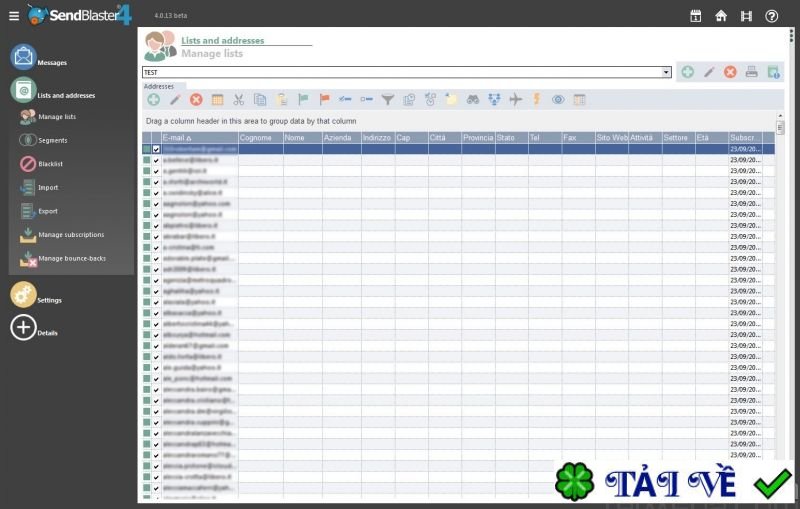Click the orange flag icon

(x=324, y=99)
